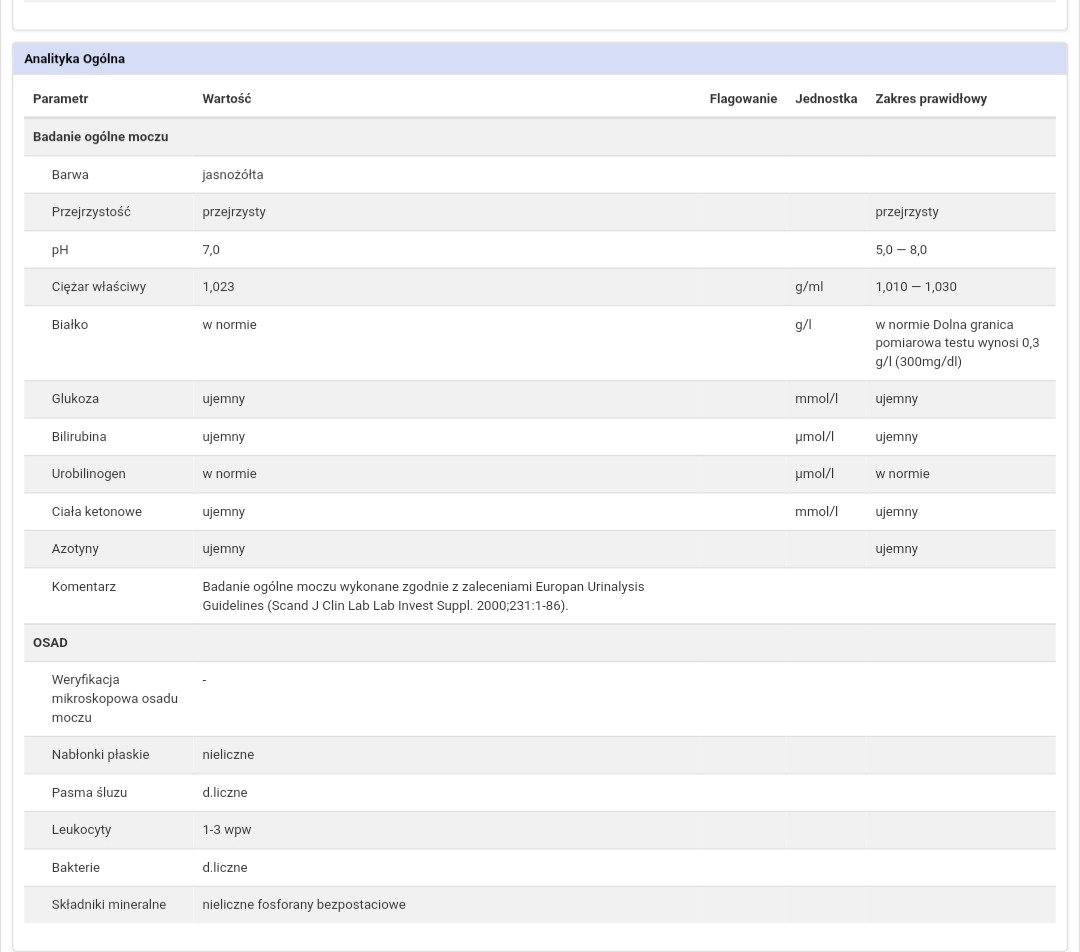The image size is (1080, 952).
Task: Click the Komentarz text about Urinalysis Guidelines
Action: click(422, 596)
